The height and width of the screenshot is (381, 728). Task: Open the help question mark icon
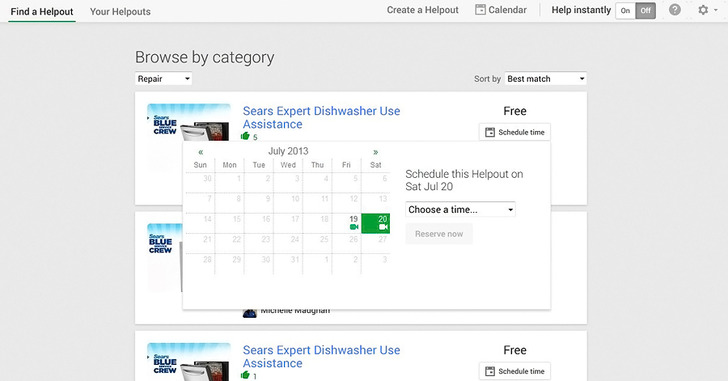coord(675,10)
